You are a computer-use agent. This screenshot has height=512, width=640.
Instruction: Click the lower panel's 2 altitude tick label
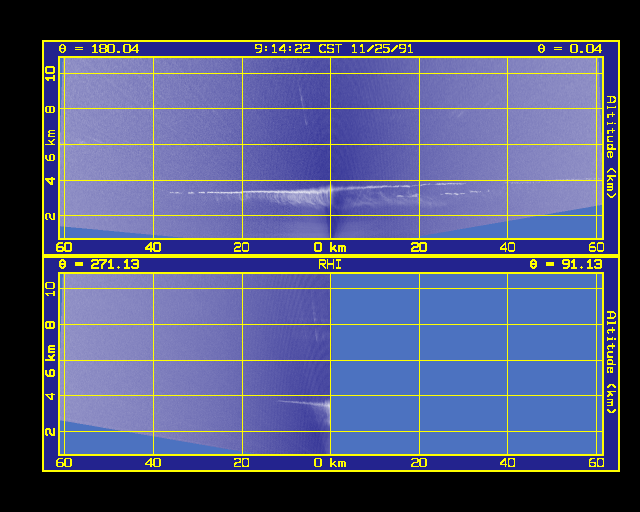pos(50,432)
